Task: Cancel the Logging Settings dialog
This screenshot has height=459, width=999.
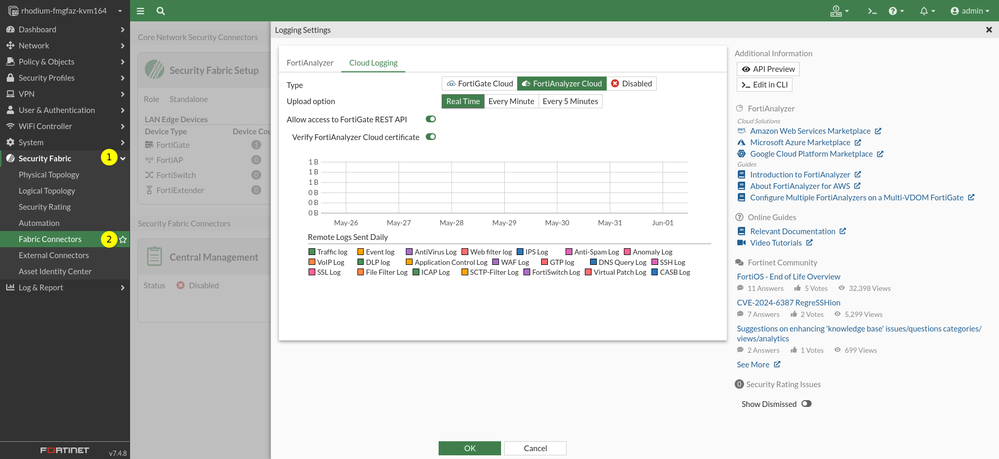Action: pos(535,448)
